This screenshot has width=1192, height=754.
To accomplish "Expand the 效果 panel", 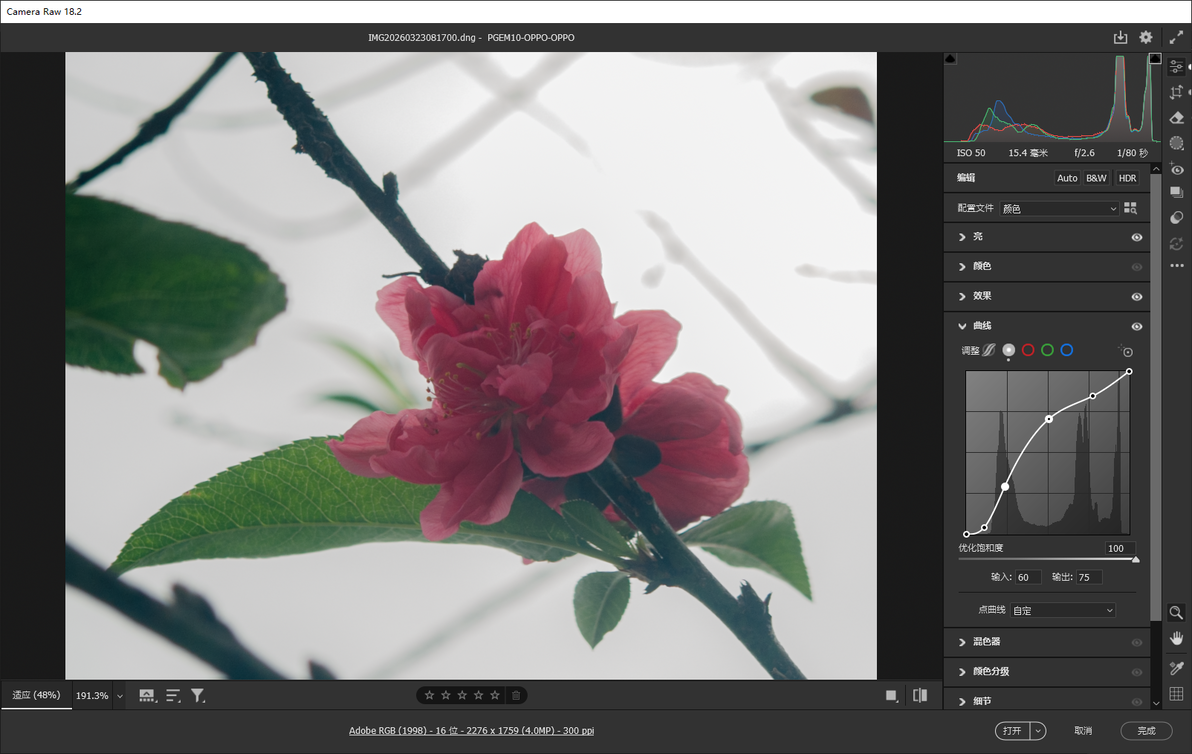I will (x=962, y=296).
